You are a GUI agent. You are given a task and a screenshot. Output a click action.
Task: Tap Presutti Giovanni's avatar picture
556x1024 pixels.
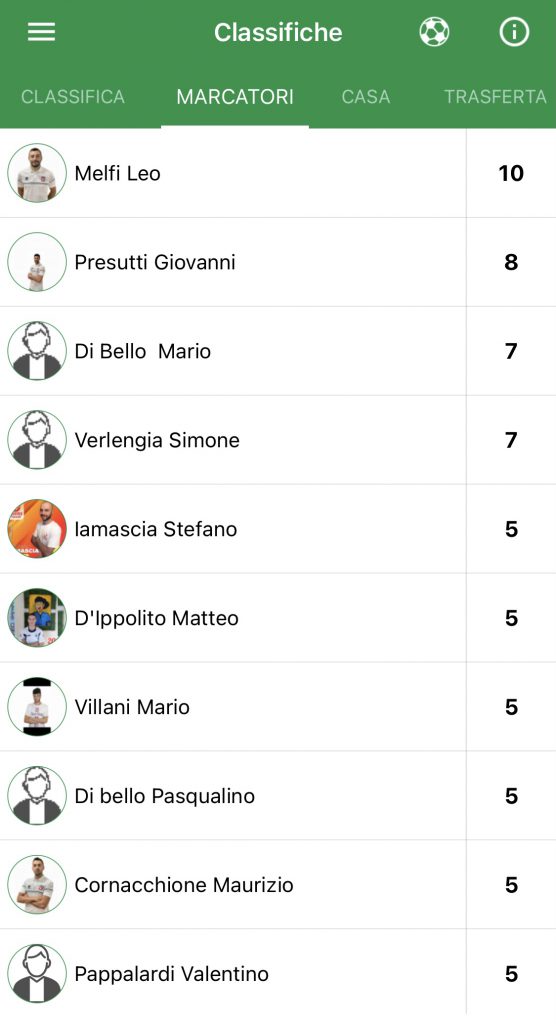pos(37,262)
